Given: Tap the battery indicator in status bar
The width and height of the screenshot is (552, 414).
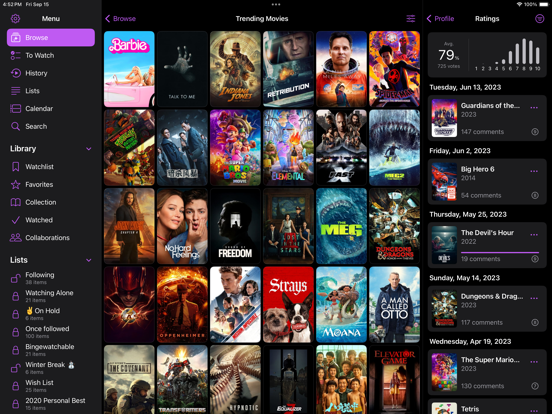Looking at the screenshot, I should 543,5.
